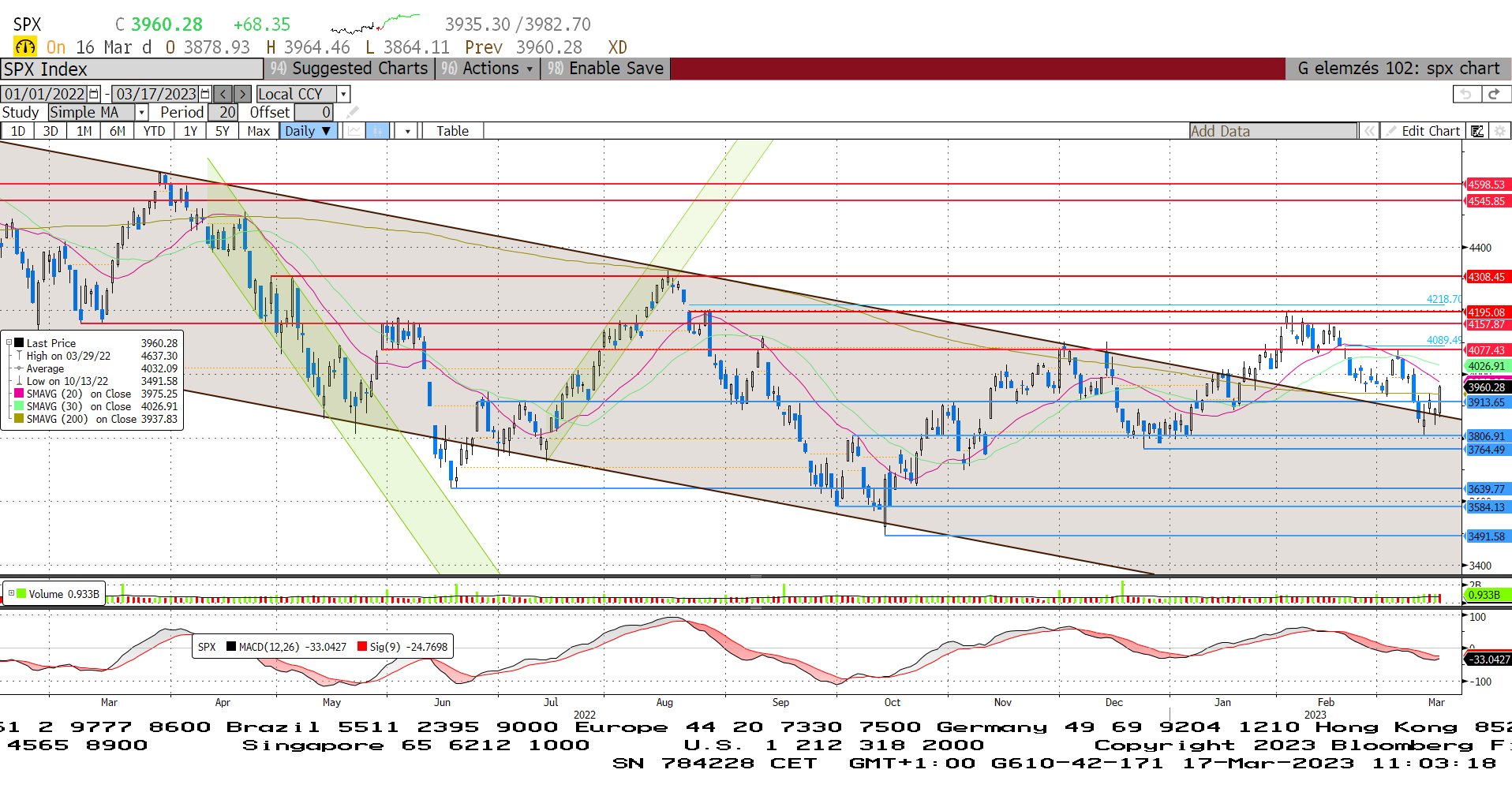Click the 4195.08 red price label

[1487, 312]
